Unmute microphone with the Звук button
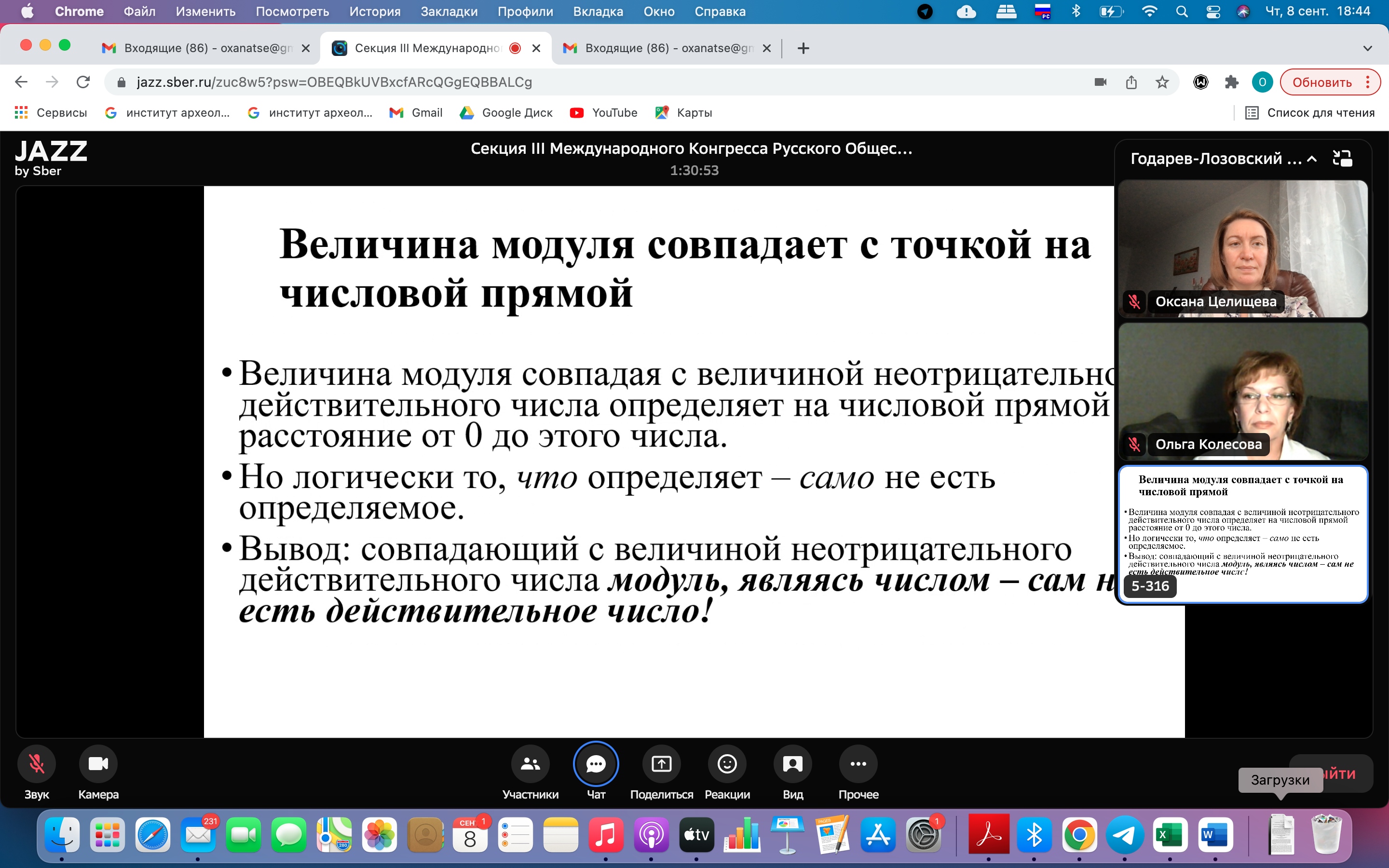1389x868 pixels. pyautogui.click(x=37, y=763)
